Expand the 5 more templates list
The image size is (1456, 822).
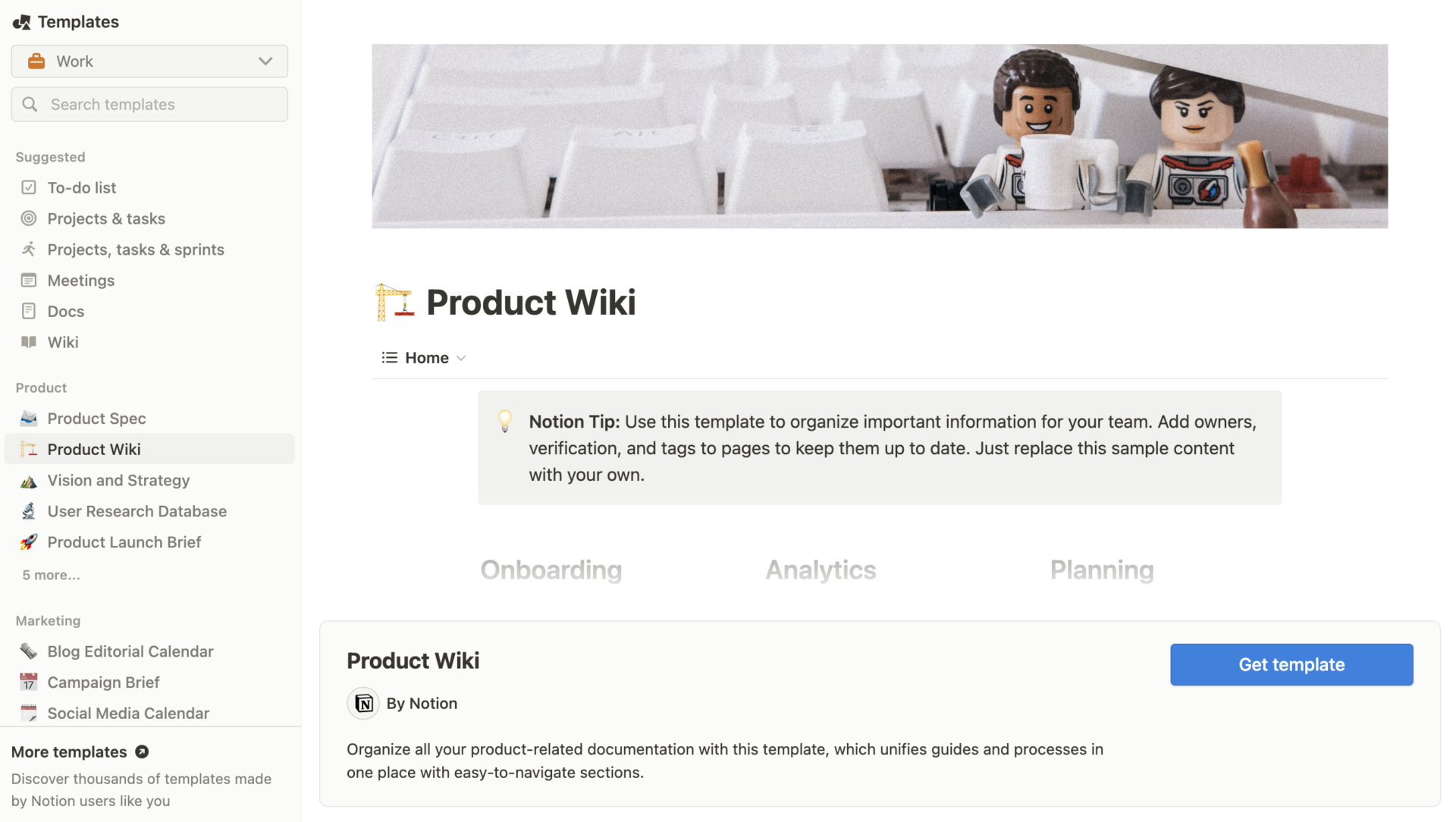click(50, 575)
